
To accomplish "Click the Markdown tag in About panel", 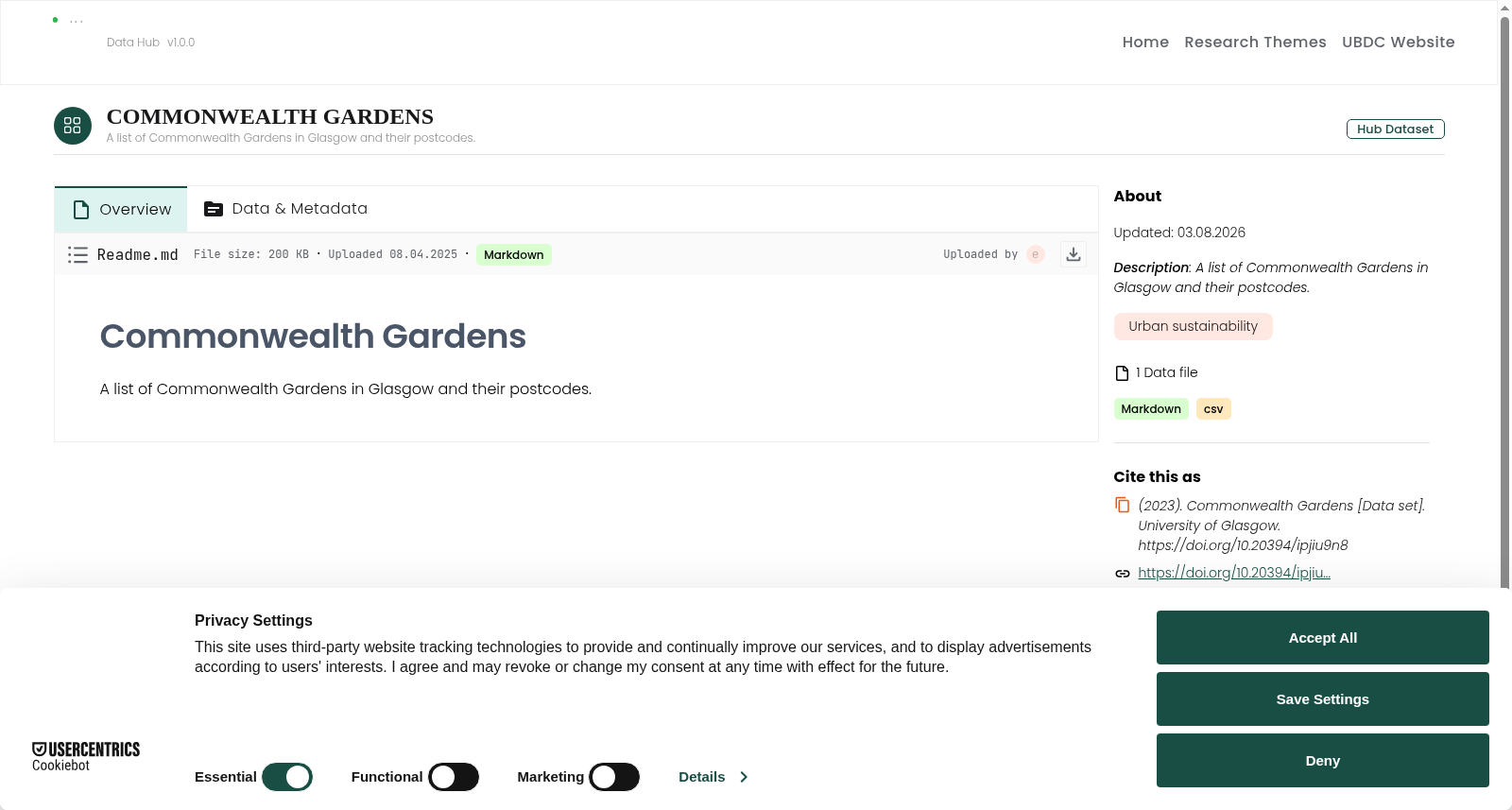I will pos(1151,409).
